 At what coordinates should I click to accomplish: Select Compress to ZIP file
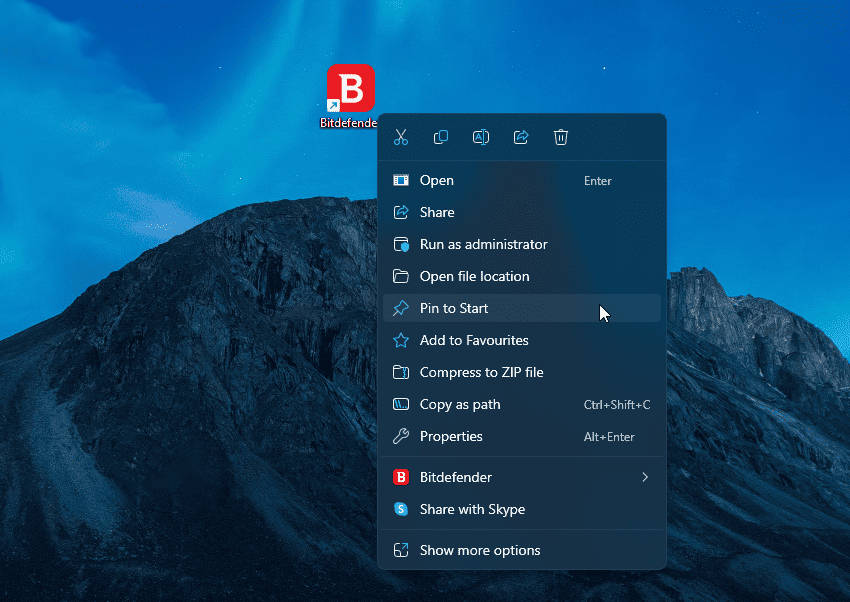click(521, 372)
